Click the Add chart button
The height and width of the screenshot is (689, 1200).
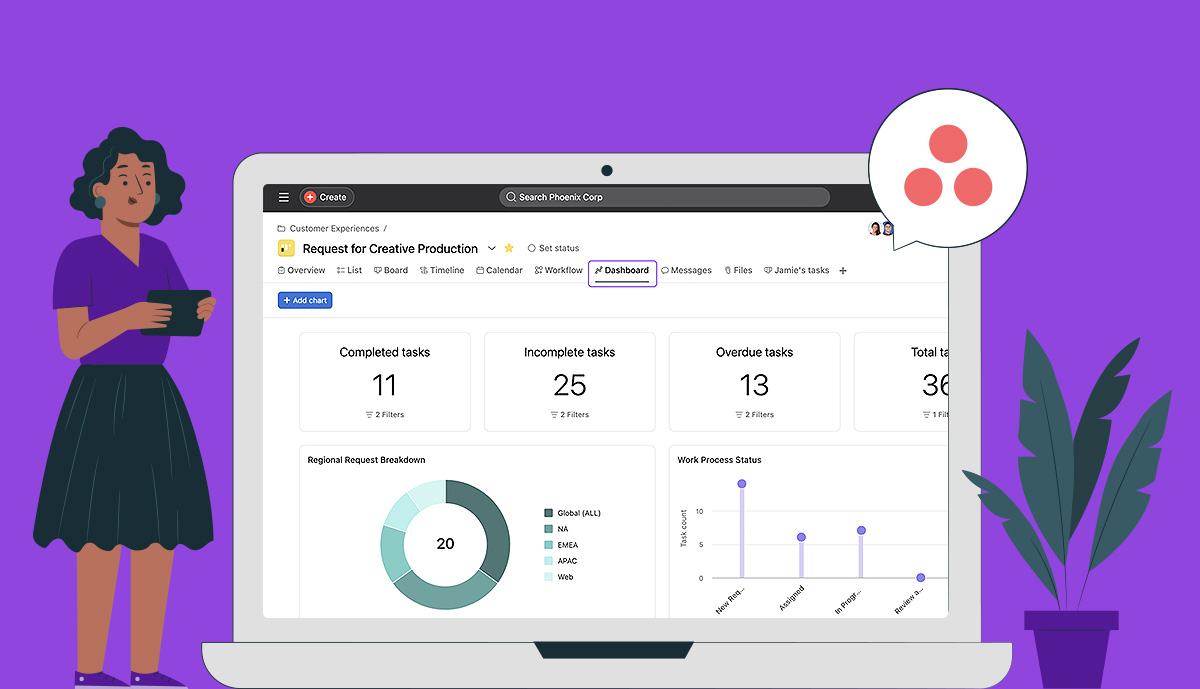point(304,299)
